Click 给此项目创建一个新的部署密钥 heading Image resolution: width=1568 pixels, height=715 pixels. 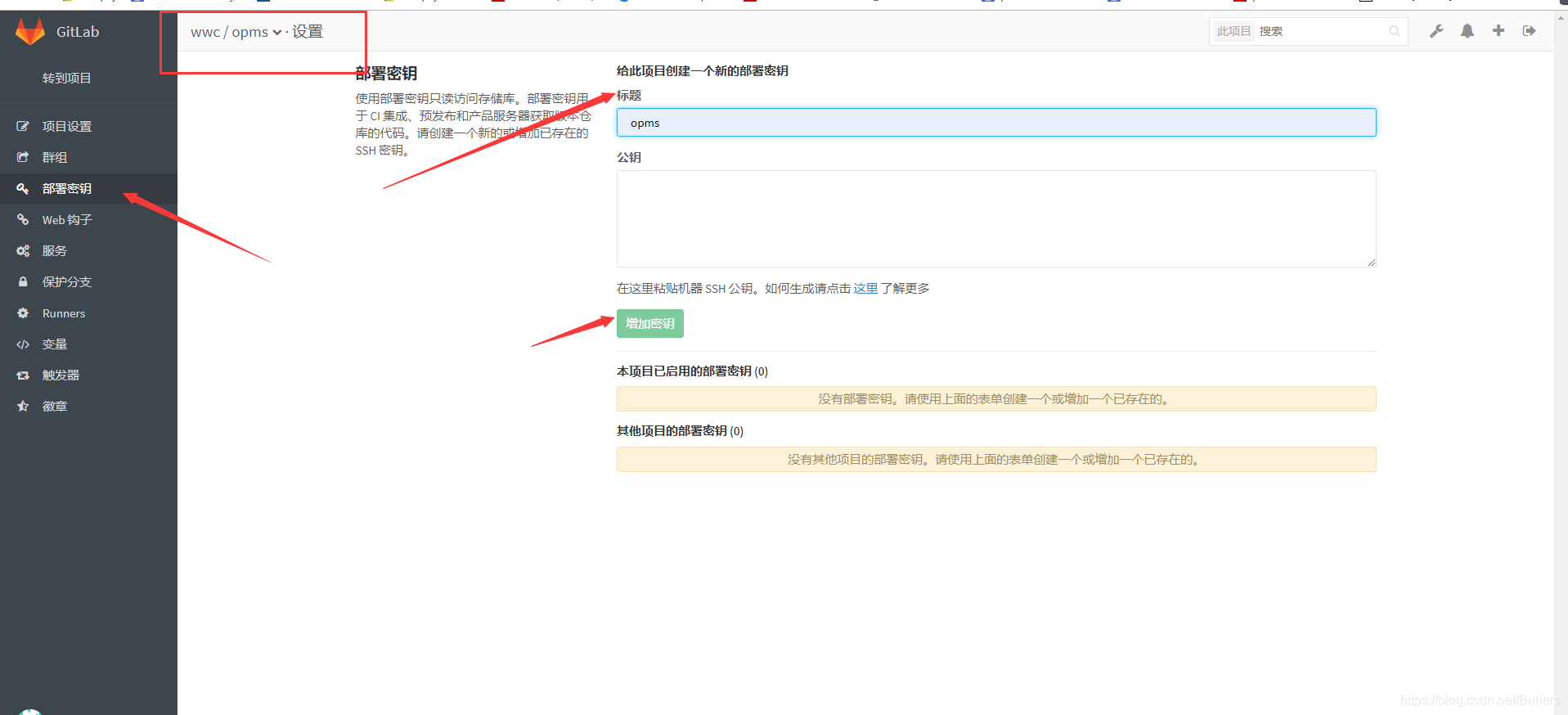click(x=703, y=71)
